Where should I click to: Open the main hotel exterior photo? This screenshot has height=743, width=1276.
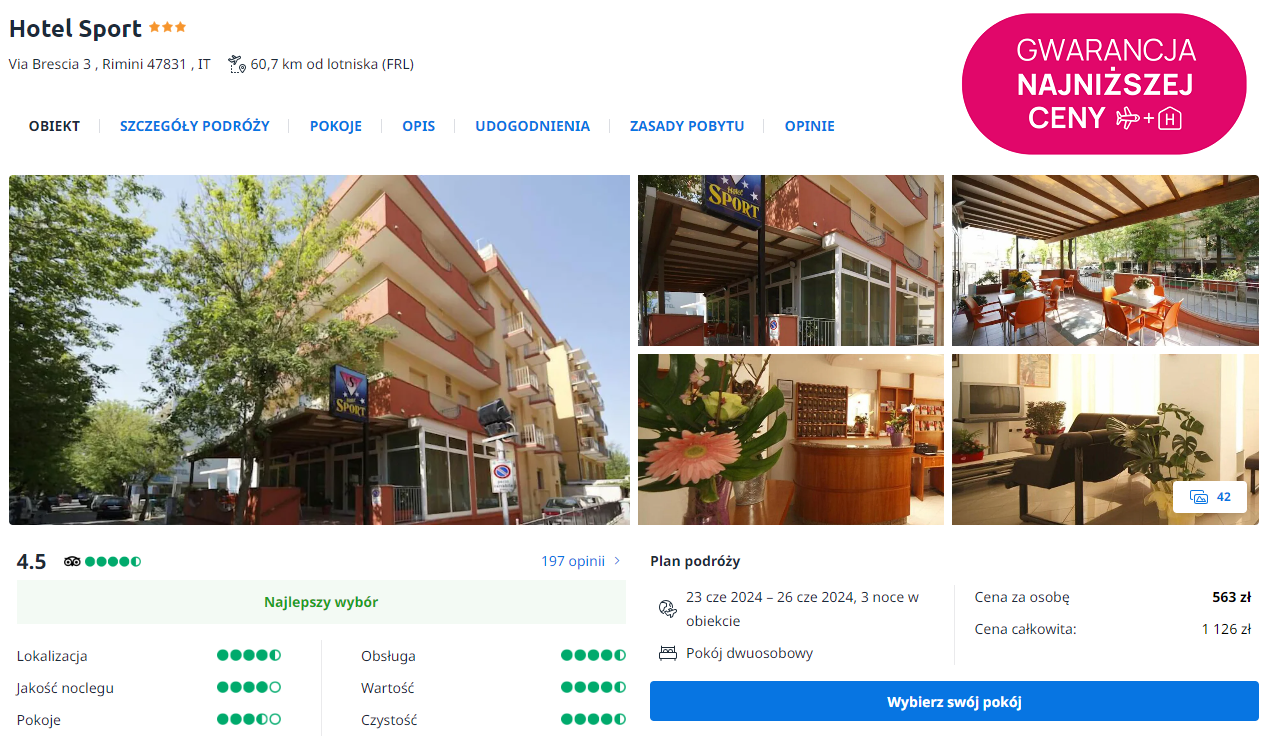tap(319, 350)
